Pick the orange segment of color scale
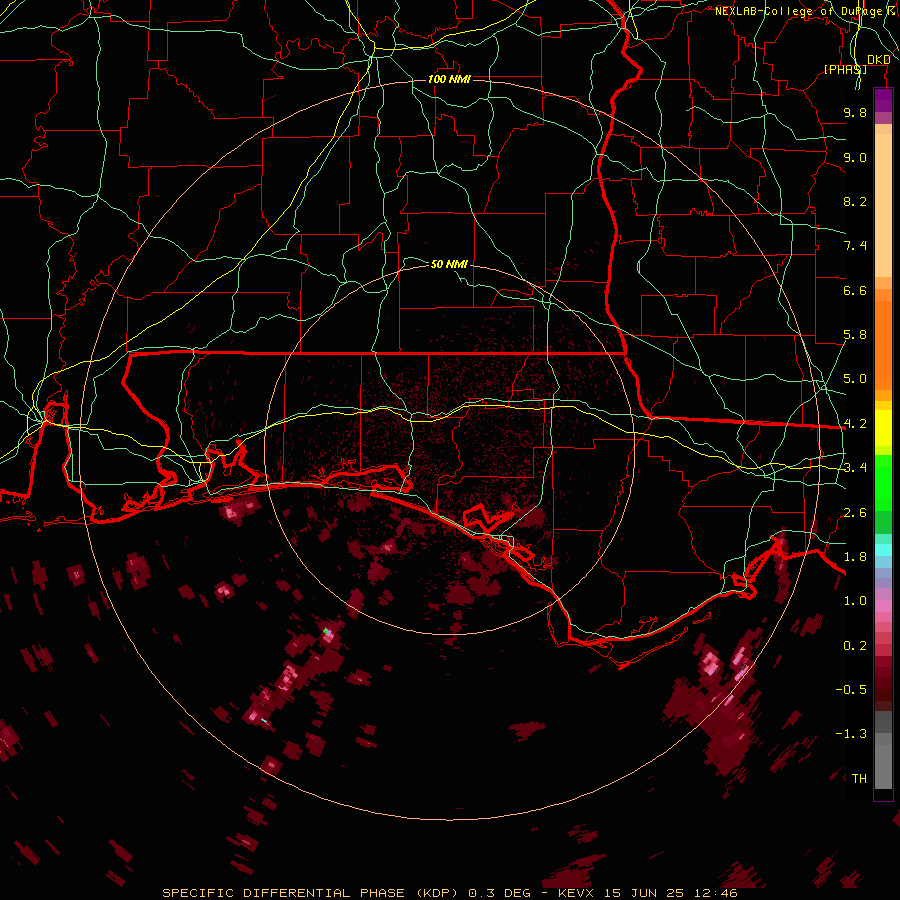The width and height of the screenshot is (900, 900). 883,344
